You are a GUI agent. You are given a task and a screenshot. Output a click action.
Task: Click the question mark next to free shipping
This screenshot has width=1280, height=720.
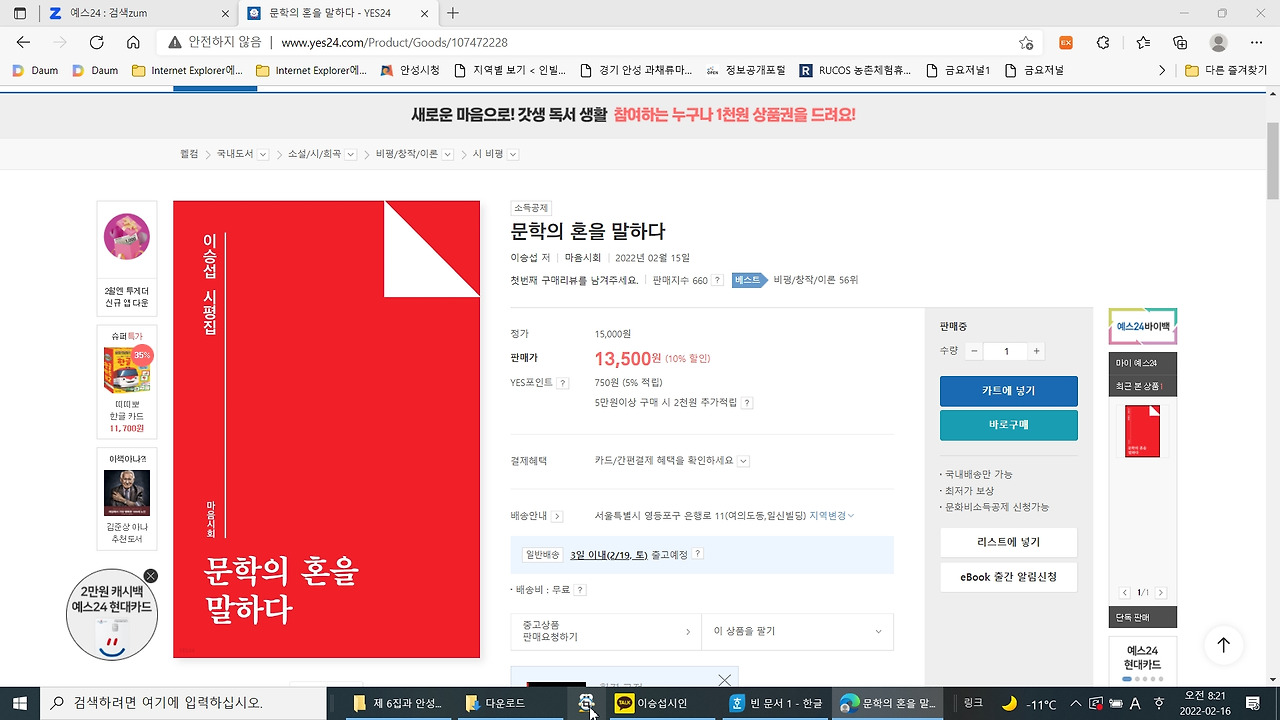578,589
